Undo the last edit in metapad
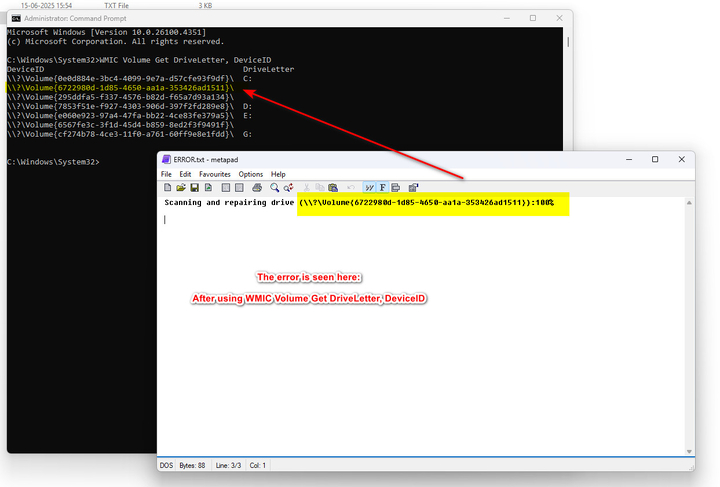 pyautogui.click(x=351, y=187)
